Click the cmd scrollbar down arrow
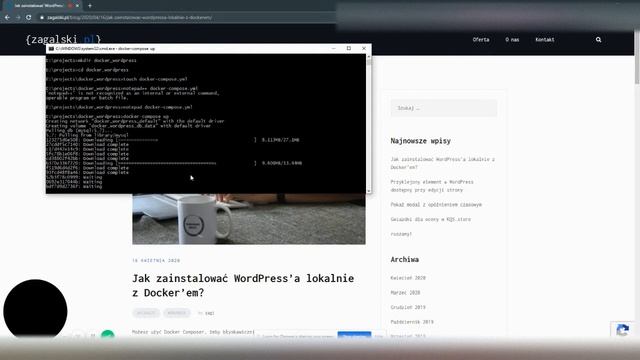Image resolution: width=640 pixels, height=360 pixels. [369, 191]
